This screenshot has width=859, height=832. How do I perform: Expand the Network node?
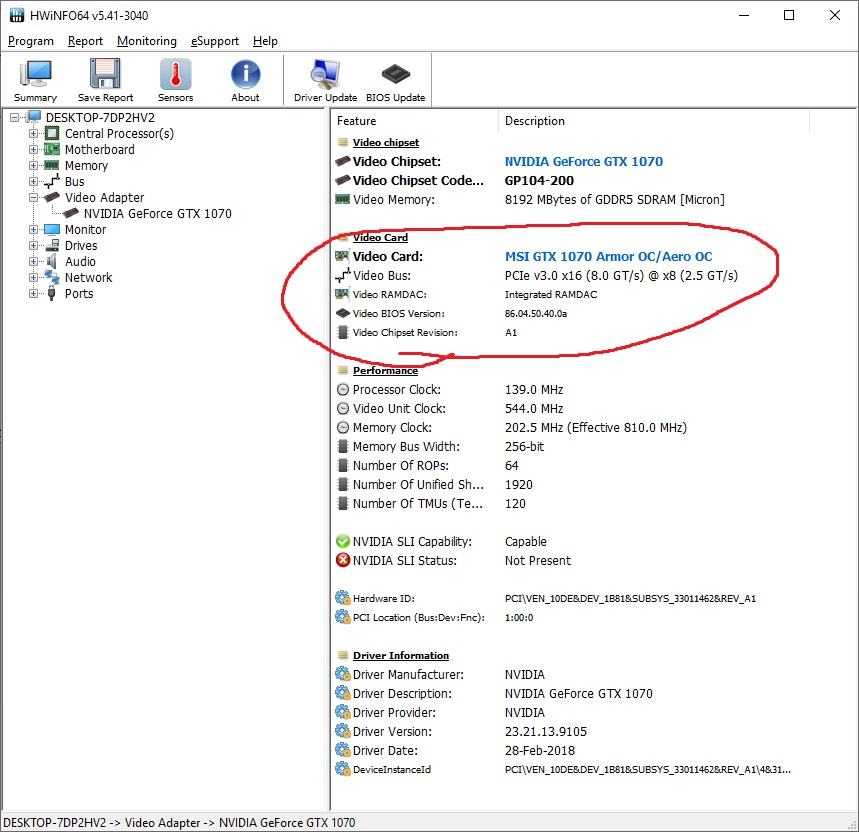(33, 277)
